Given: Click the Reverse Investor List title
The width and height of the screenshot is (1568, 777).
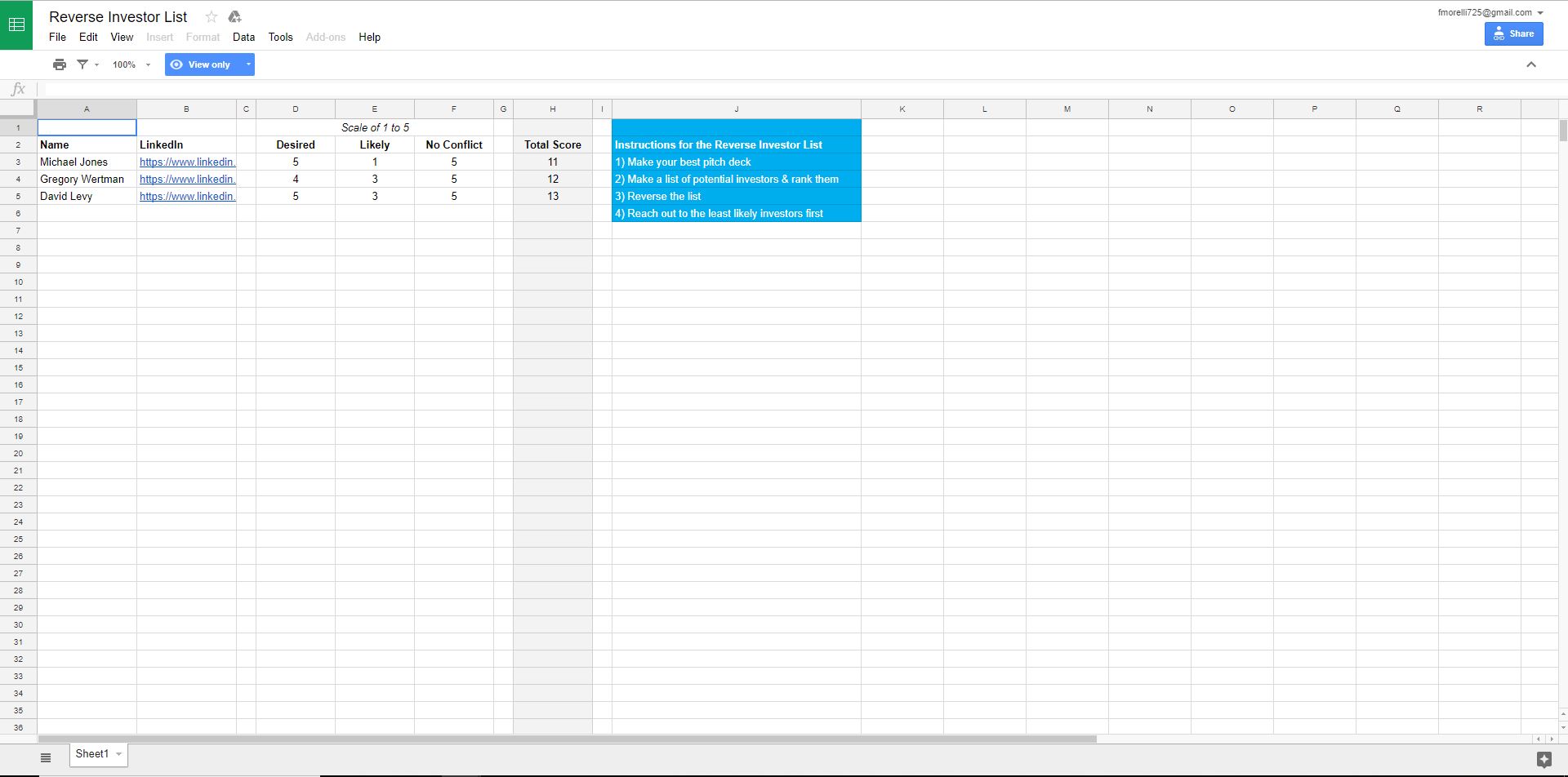Looking at the screenshot, I should point(118,16).
